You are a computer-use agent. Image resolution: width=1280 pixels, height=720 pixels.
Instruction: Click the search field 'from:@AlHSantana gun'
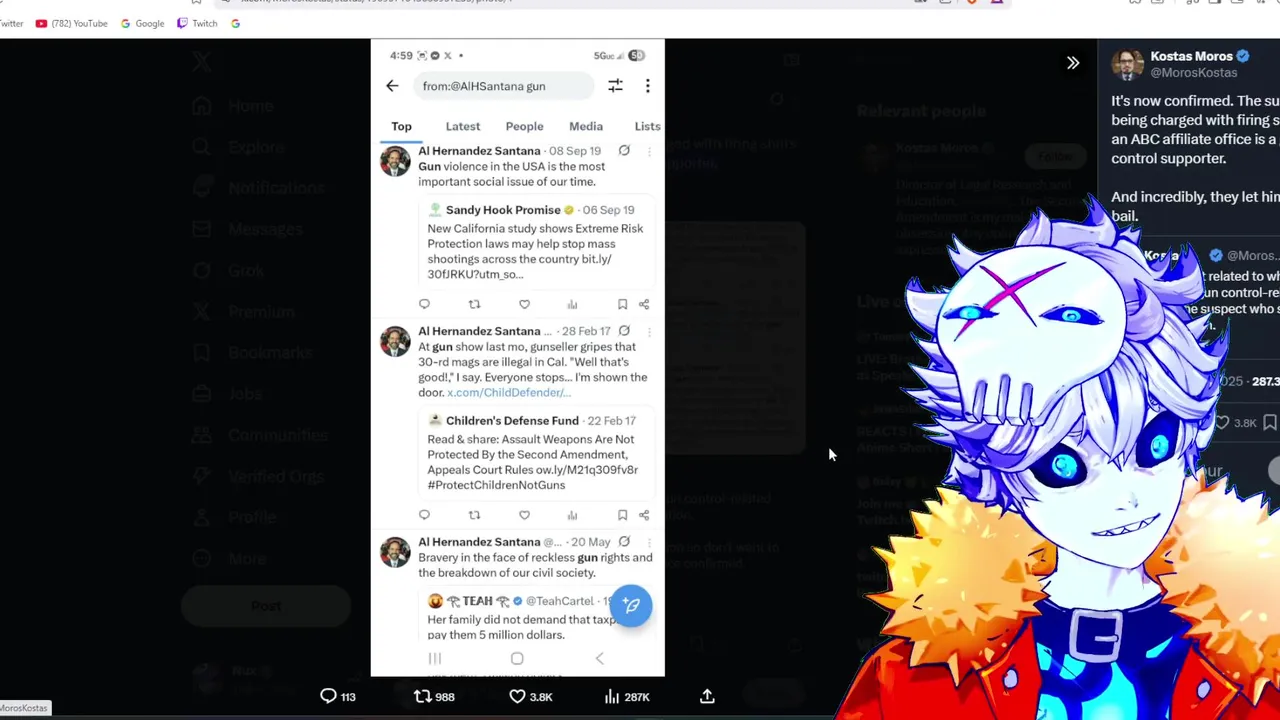coord(503,86)
